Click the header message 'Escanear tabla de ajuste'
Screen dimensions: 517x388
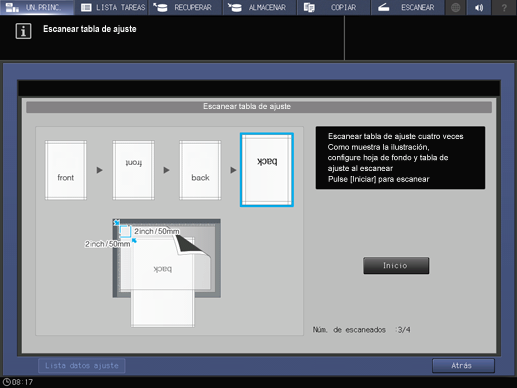(x=90, y=29)
